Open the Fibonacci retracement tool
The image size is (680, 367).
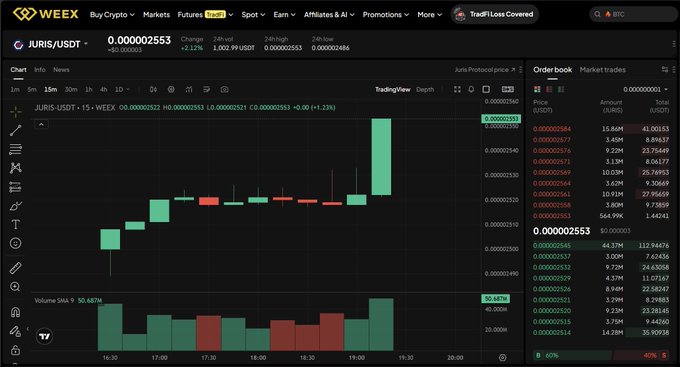click(x=16, y=149)
